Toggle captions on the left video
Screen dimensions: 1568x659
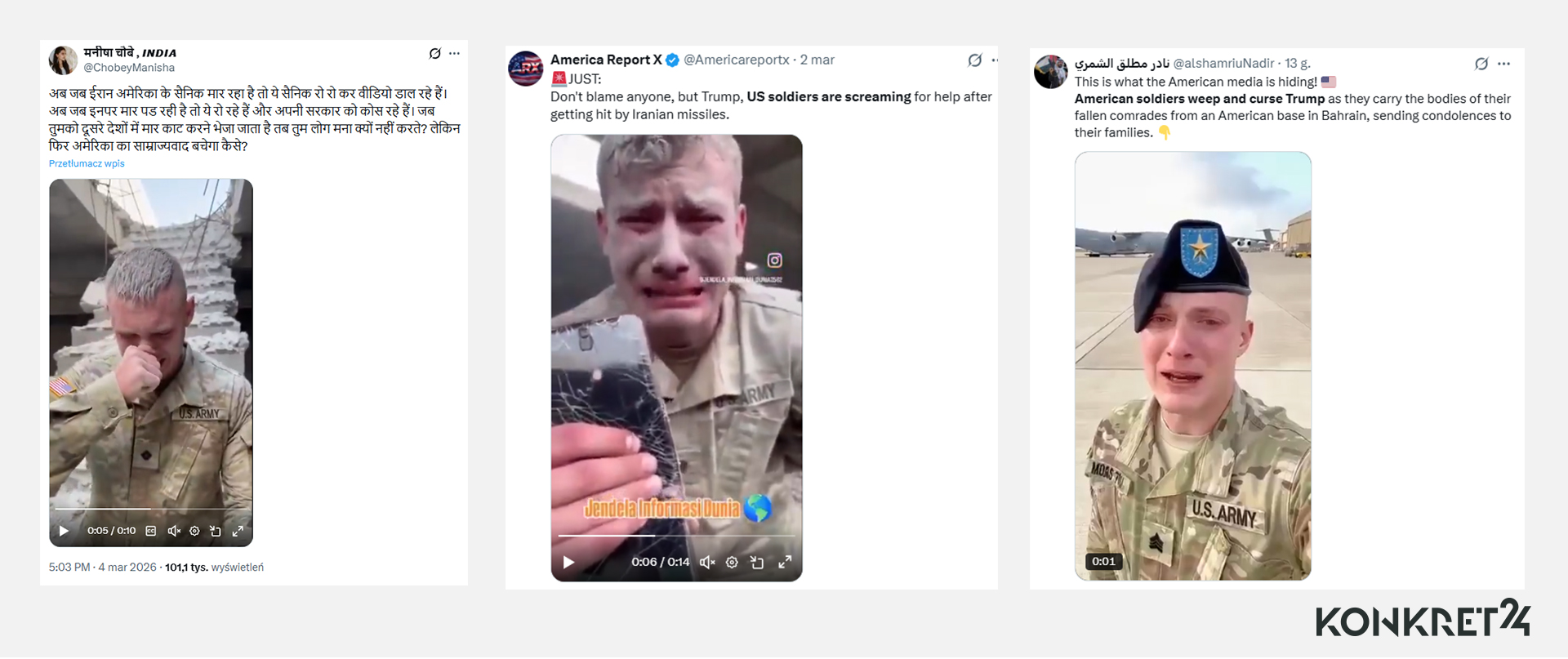tap(151, 532)
